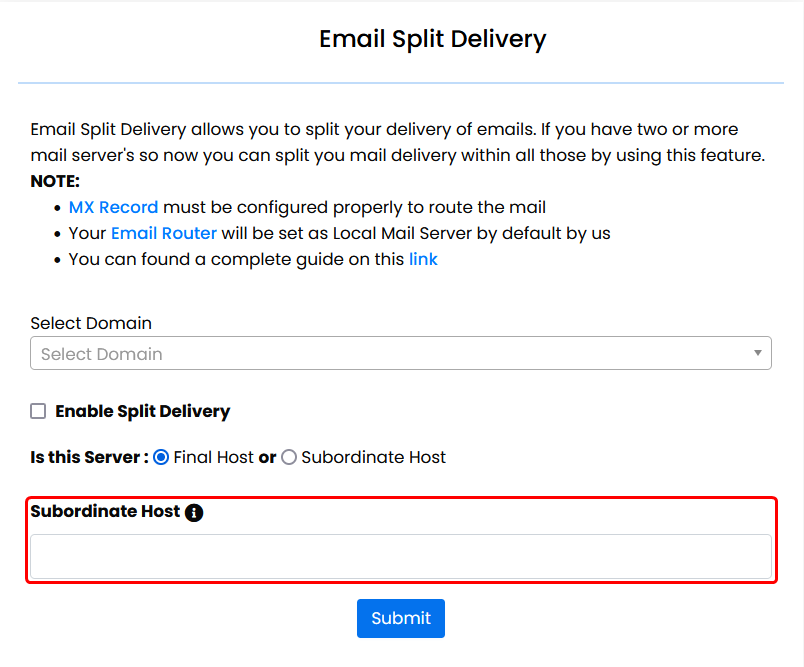804x667 pixels.
Task: Click the Email Split Delivery page heading
Action: click(432, 39)
